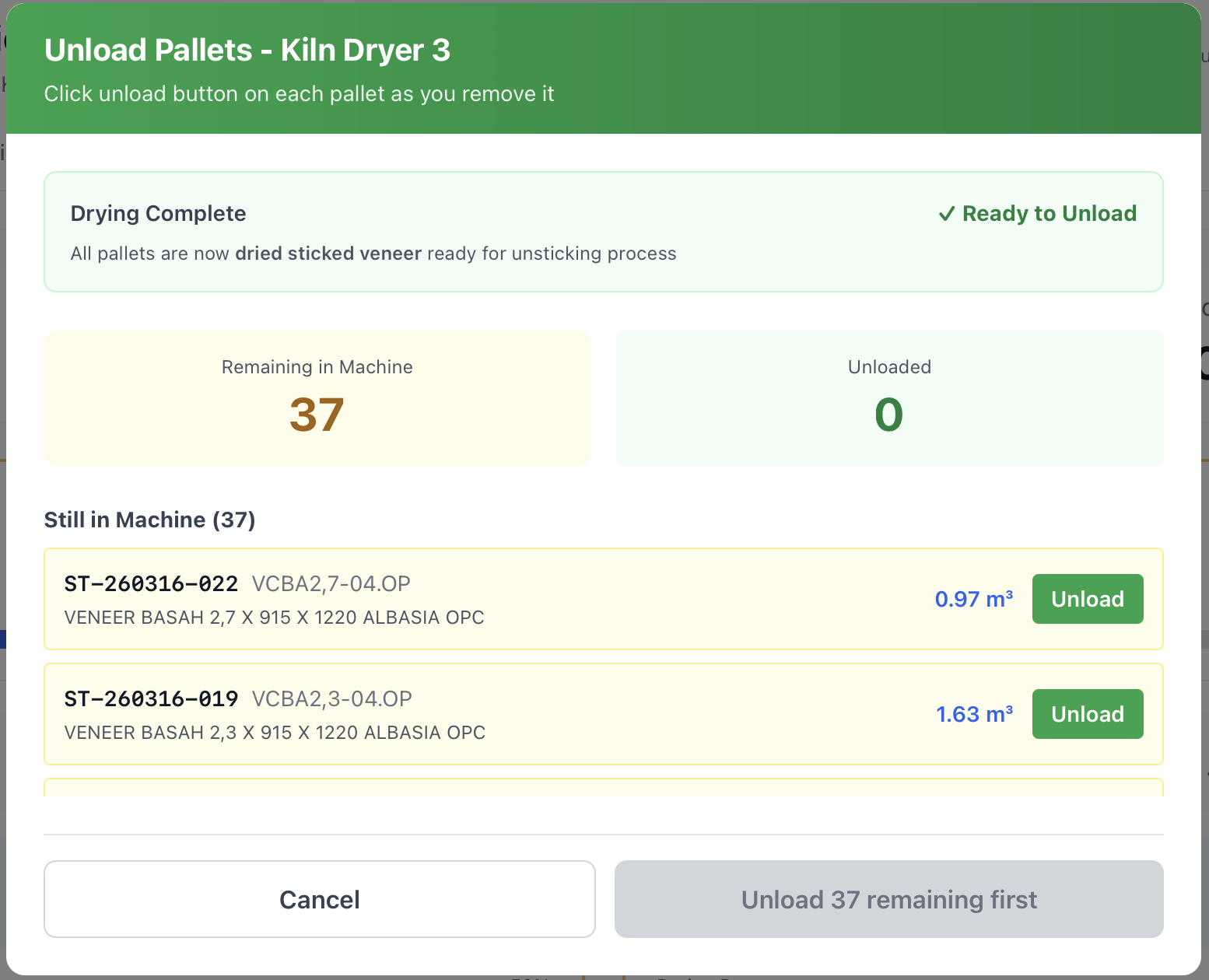Unload pallet ST-260316-022
This screenshot has width=1209, height=980.
click(1087, 599)
